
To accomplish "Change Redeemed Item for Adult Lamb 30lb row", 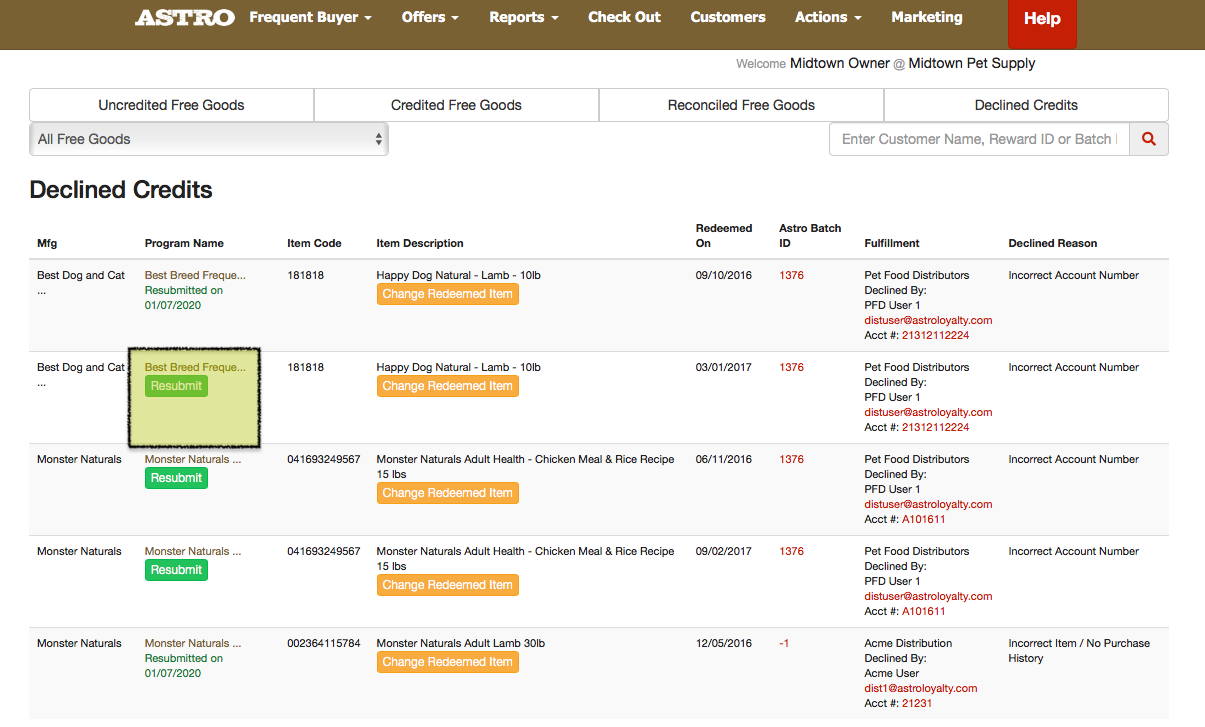I will click(447, 662).
